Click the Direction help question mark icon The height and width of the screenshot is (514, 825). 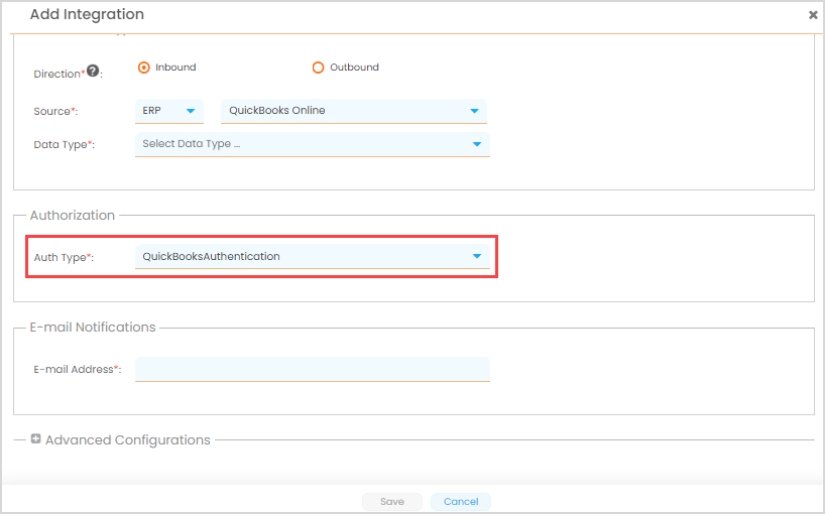pos(93,71)
